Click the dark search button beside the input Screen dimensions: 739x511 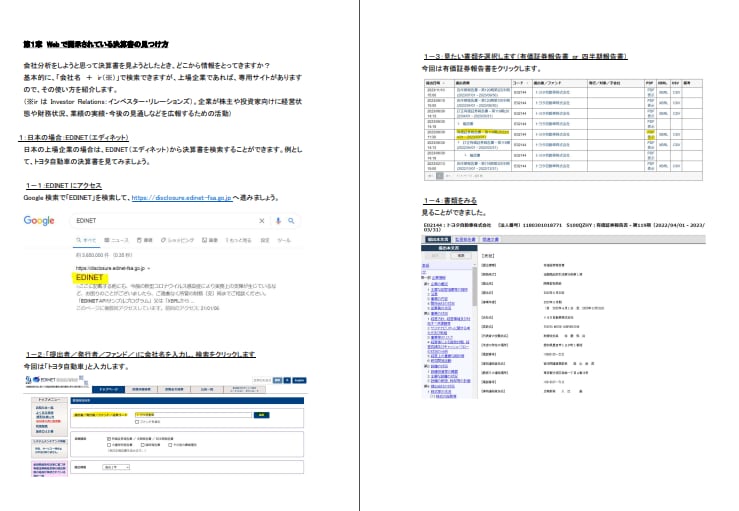[x=262, y=415]
